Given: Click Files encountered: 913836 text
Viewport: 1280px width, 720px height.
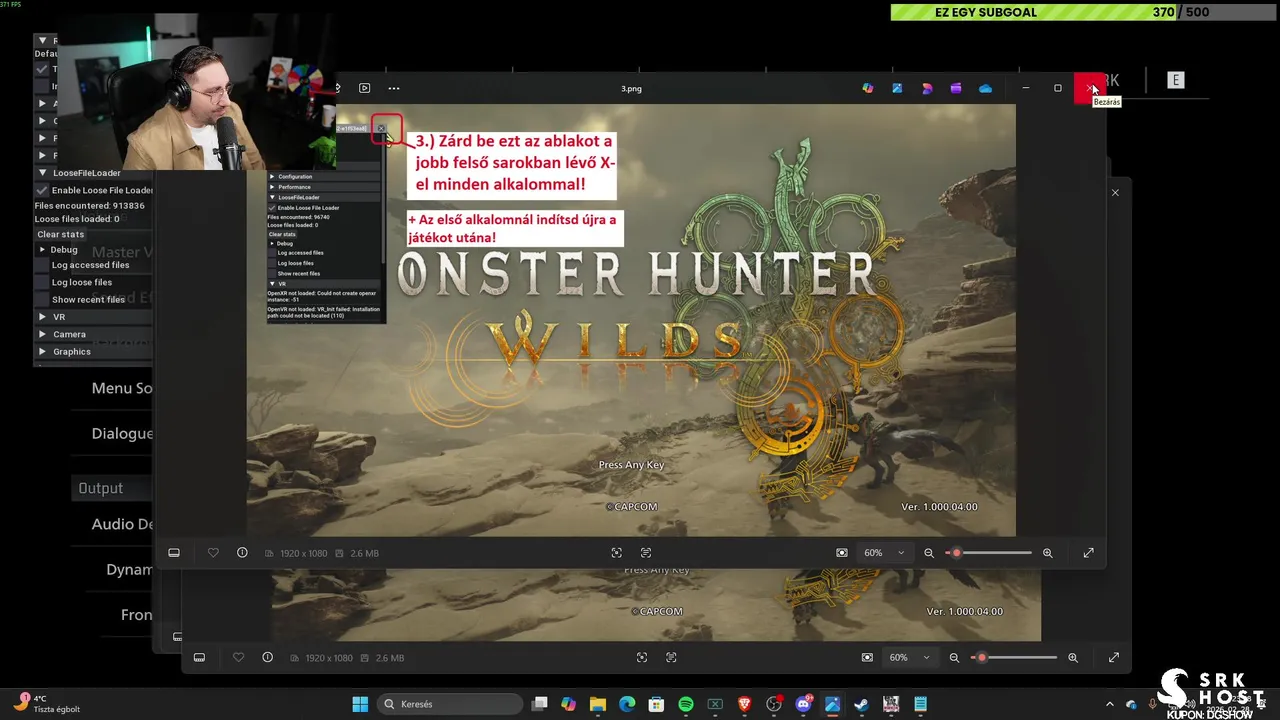Looking at the screenshot, I should point(90,205).
